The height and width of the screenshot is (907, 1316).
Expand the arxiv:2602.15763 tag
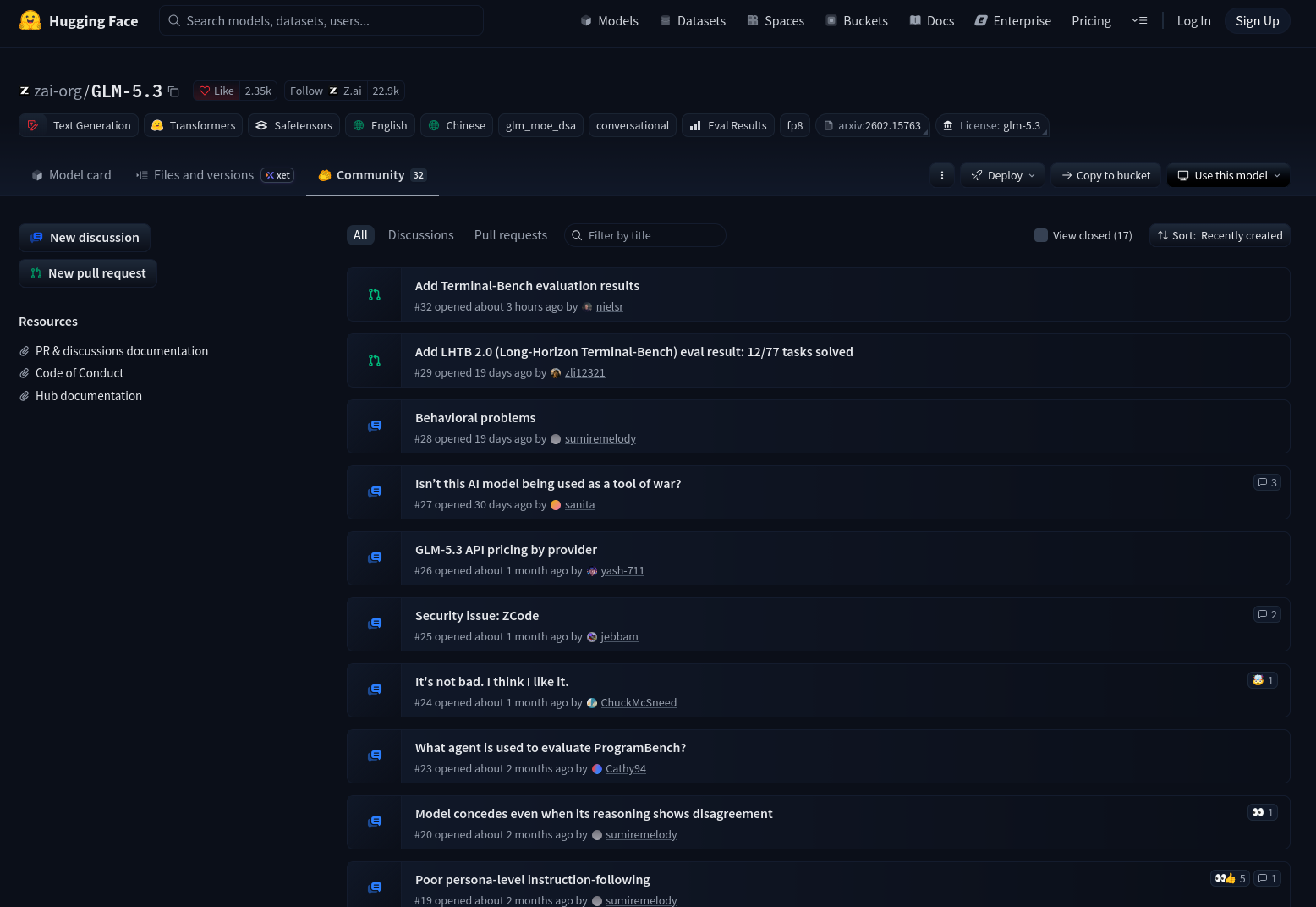(873, 125)
